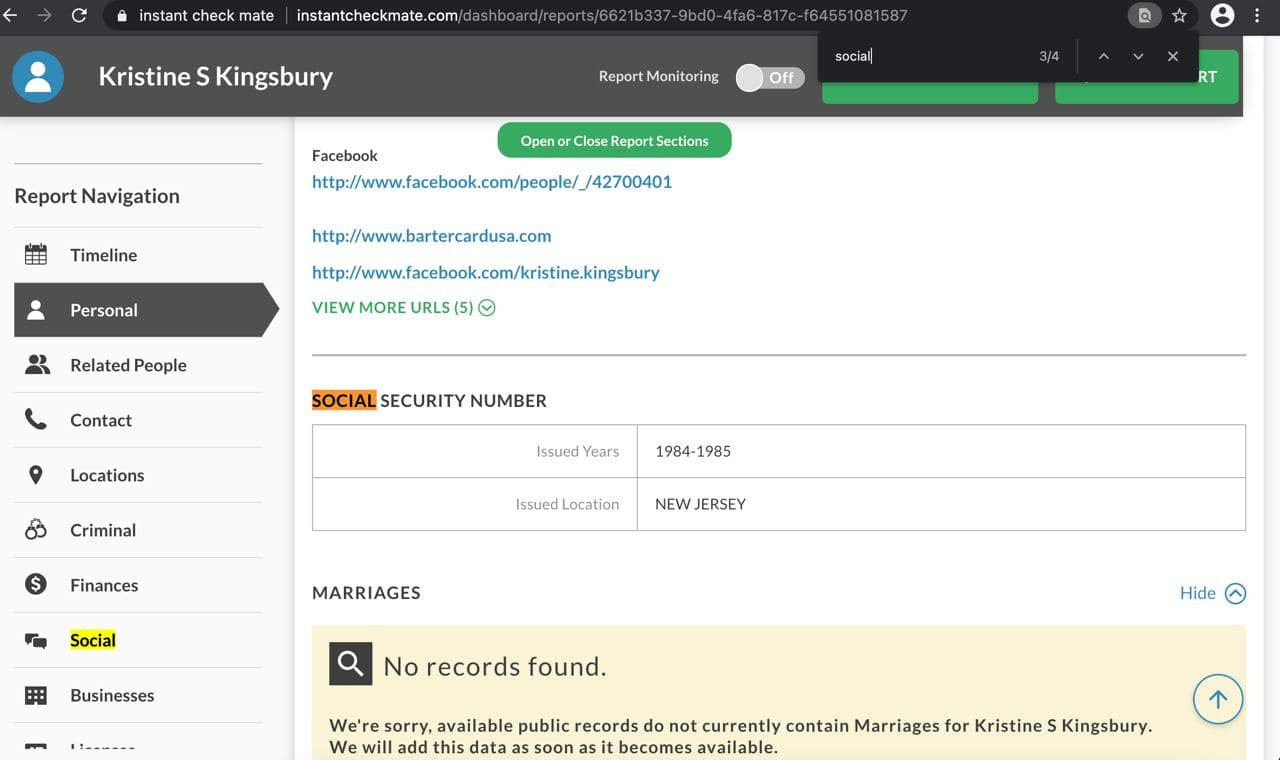Screen dimensions: 1280x760
Task: Click the profile avatar of Kristine S Kingsbury
Action: pos(38,76)
